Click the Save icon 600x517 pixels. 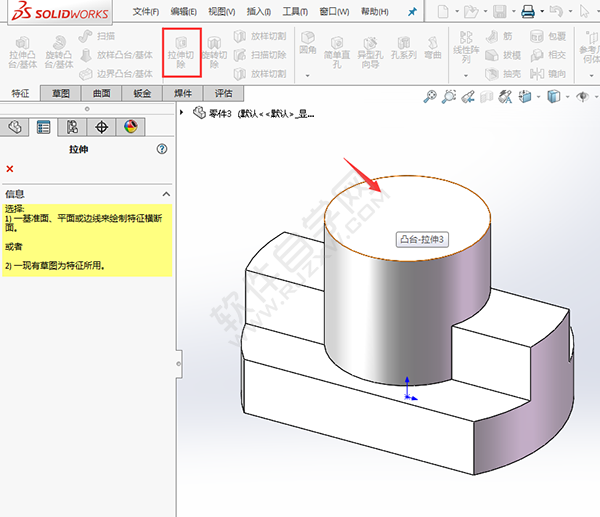pos(499,11)
